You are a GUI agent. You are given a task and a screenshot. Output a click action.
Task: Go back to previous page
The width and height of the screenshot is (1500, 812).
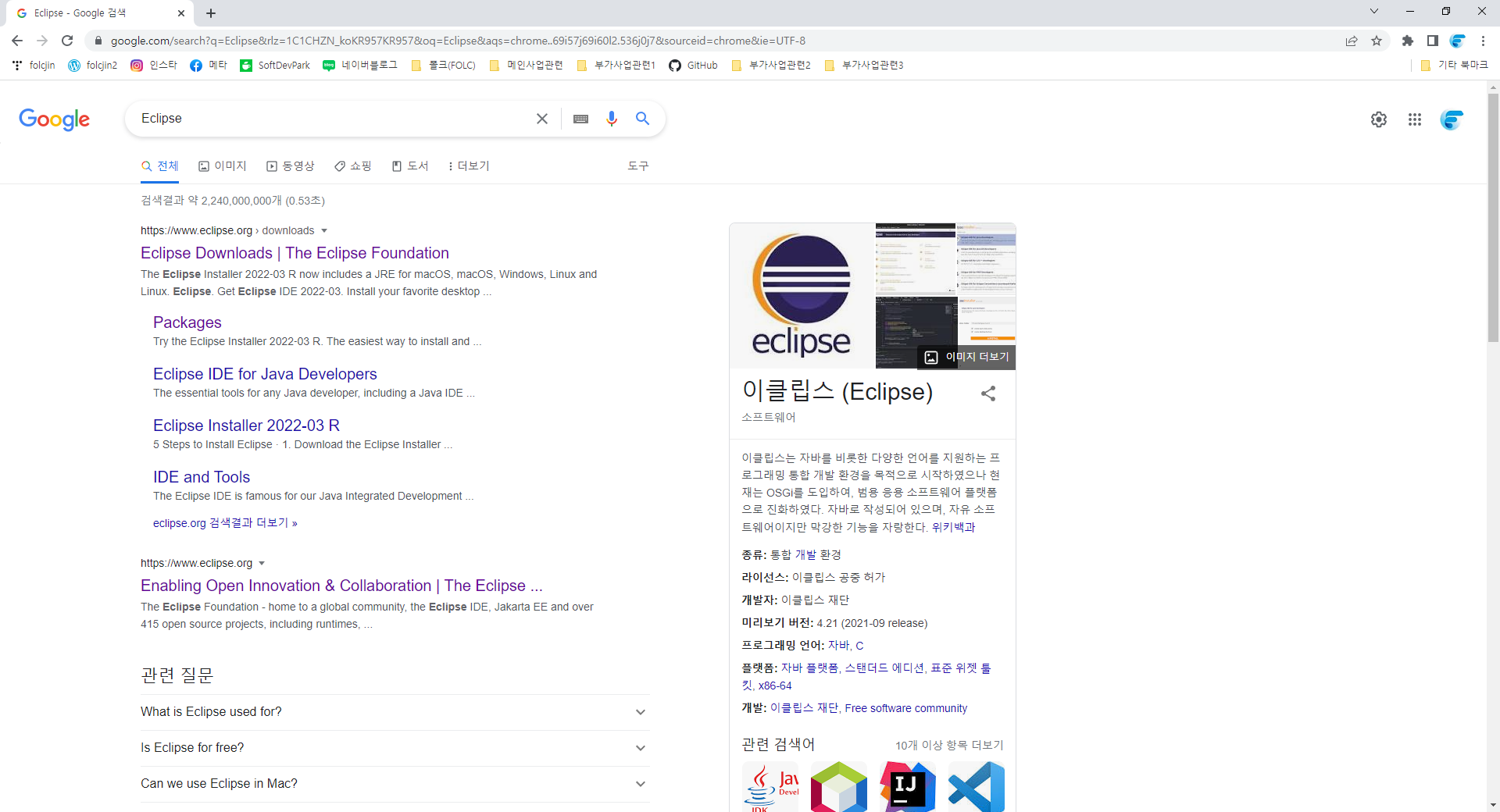17,41
